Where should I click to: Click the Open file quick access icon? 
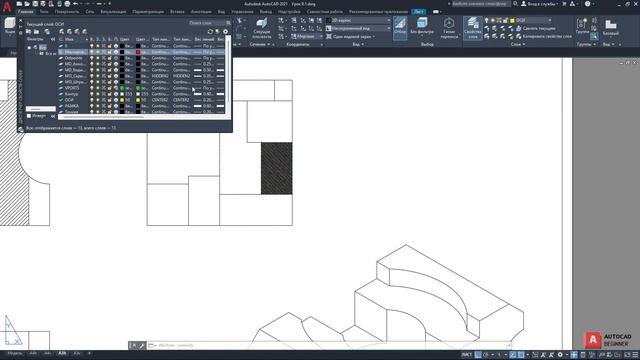27,4
